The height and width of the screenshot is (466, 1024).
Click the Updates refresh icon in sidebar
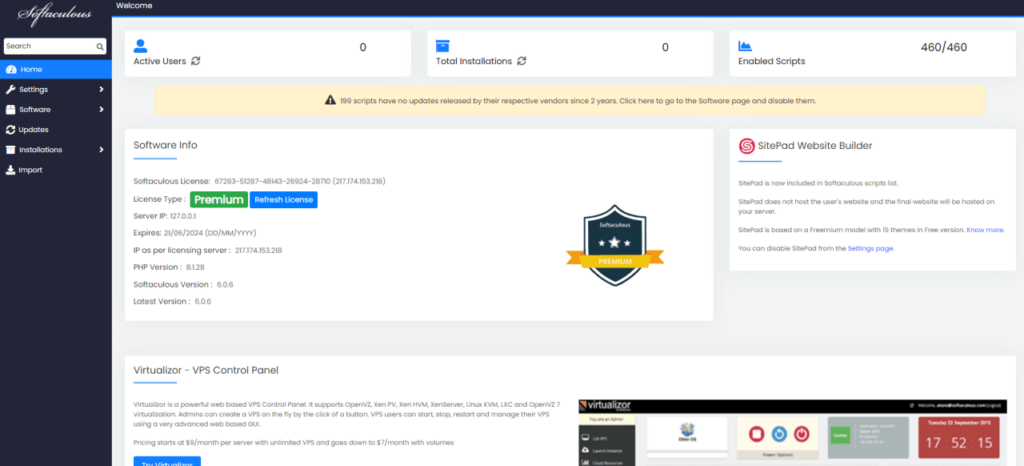[10, 130]
